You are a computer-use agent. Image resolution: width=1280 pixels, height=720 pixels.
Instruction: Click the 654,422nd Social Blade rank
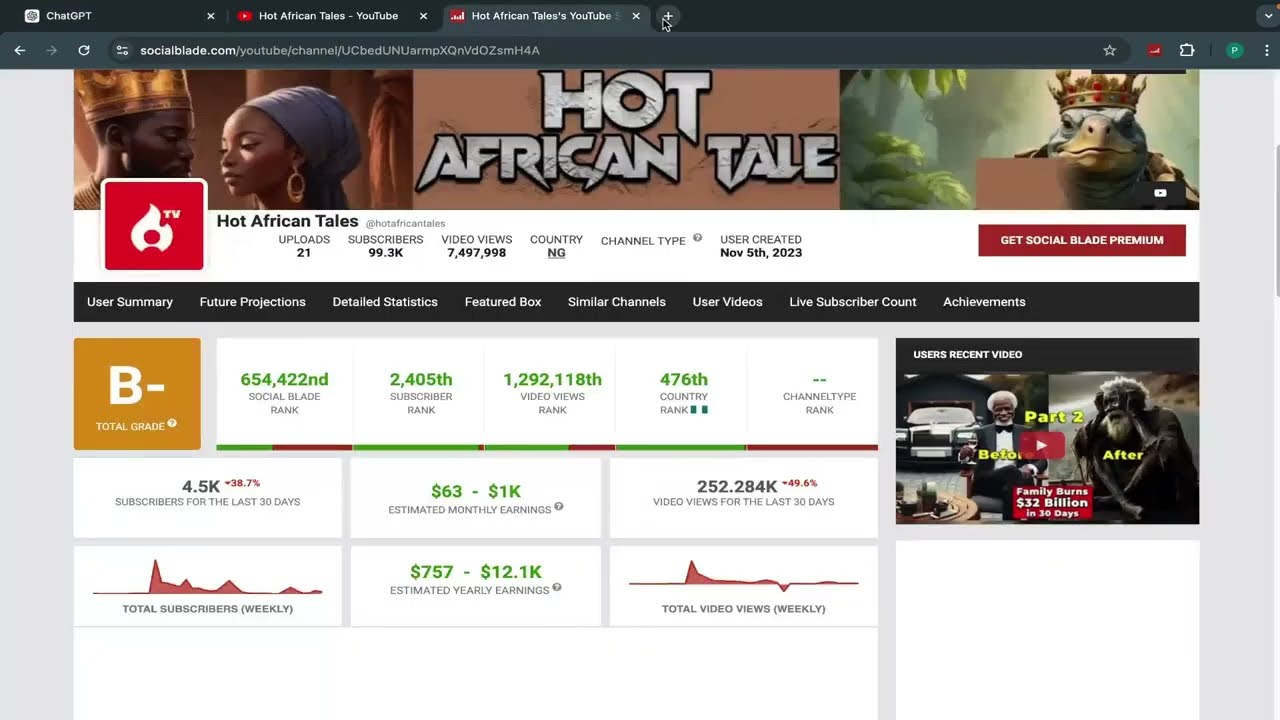tap(284, 379)
